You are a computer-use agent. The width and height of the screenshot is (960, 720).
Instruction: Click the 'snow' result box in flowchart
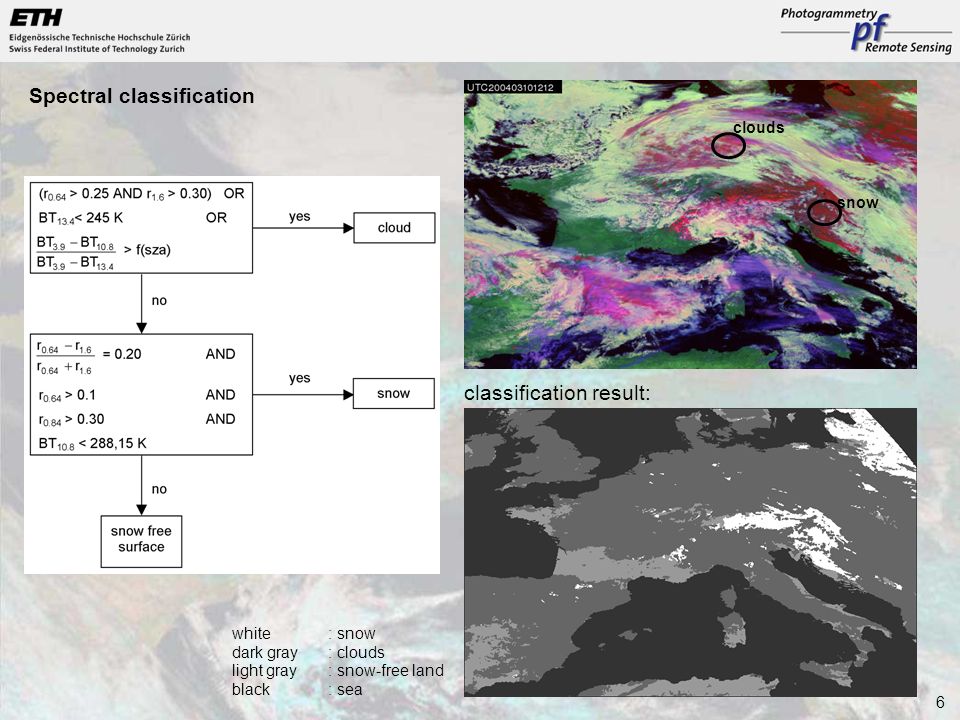pyautogui.click(x=394, y=394)
